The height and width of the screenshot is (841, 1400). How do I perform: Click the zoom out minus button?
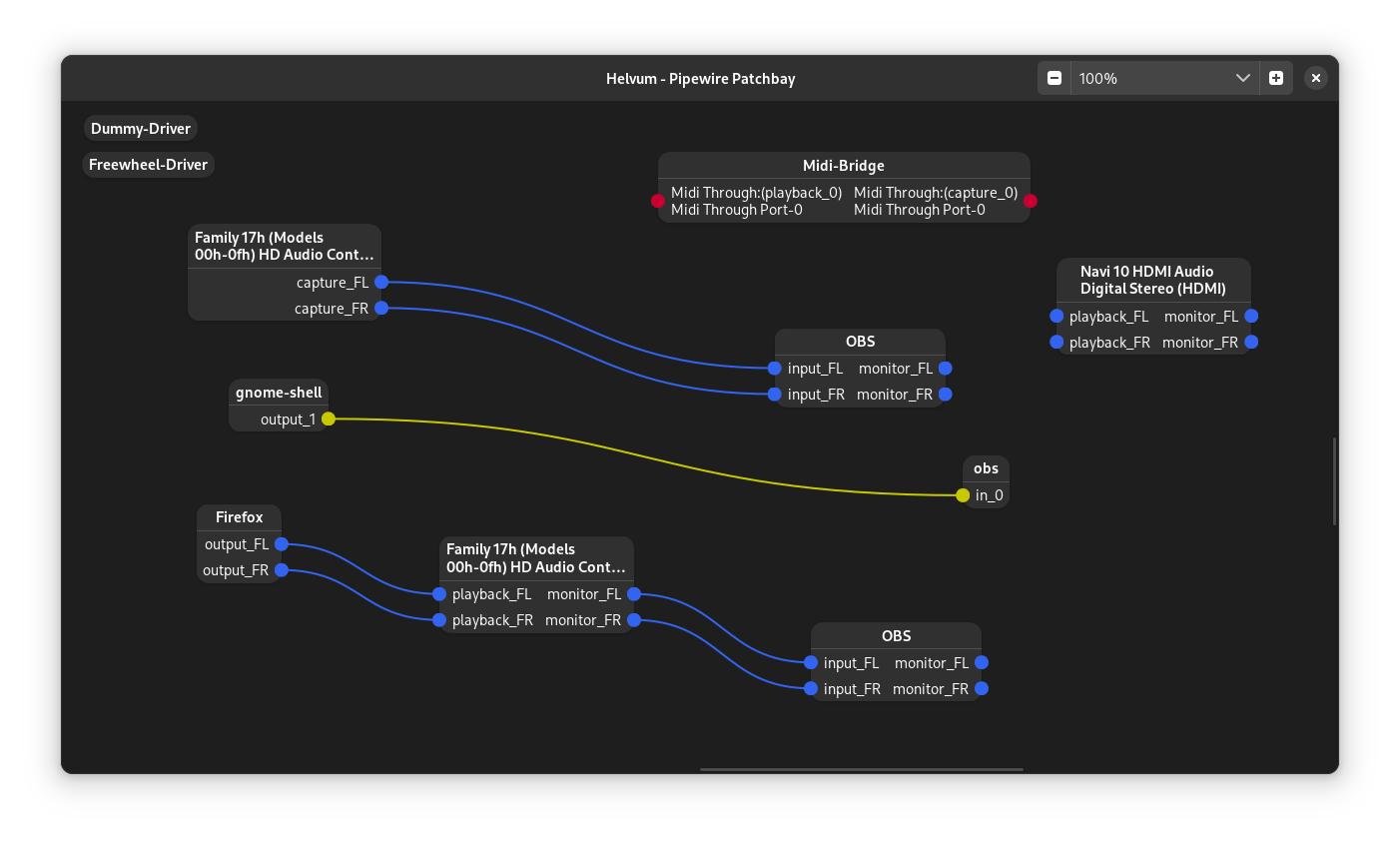[x=1054, y=78]
